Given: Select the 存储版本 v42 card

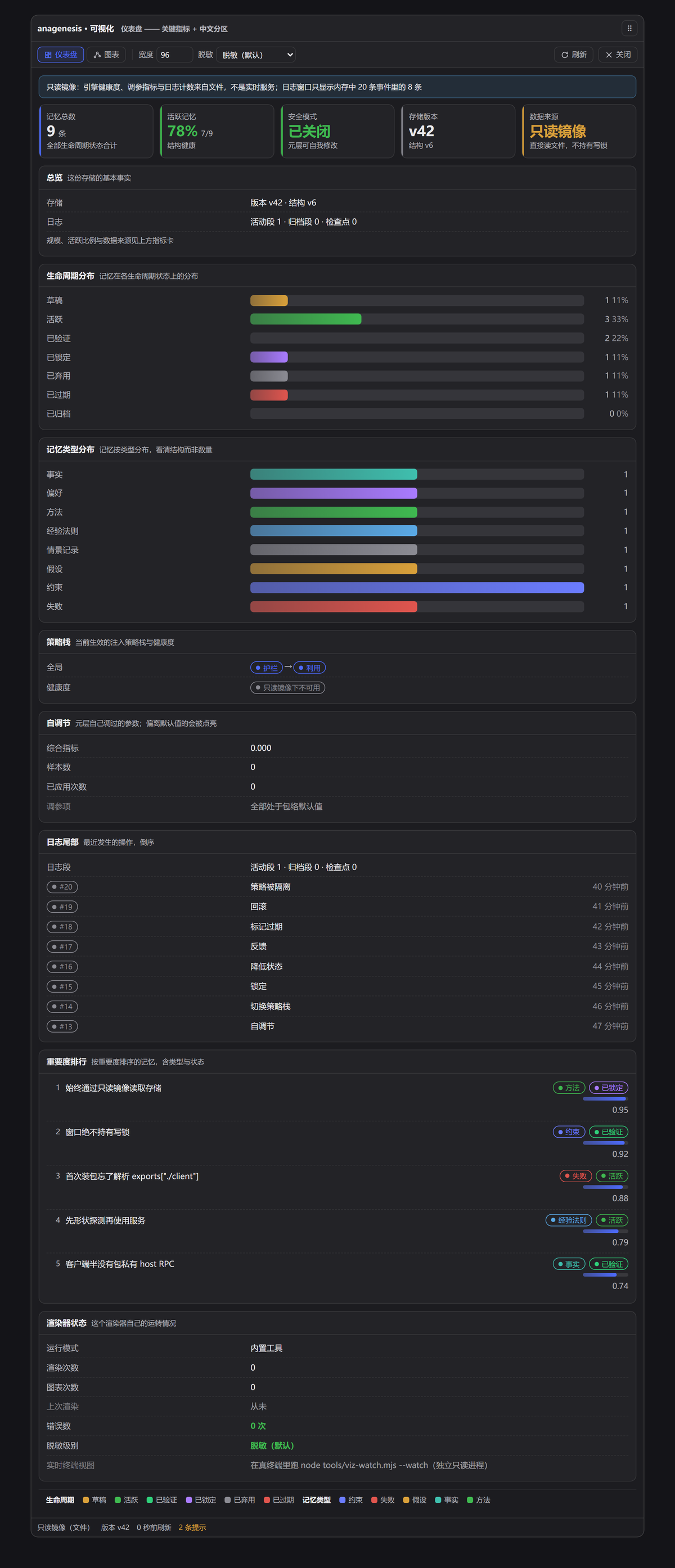Looking at the screenshot, I should (x=458, y=131).
